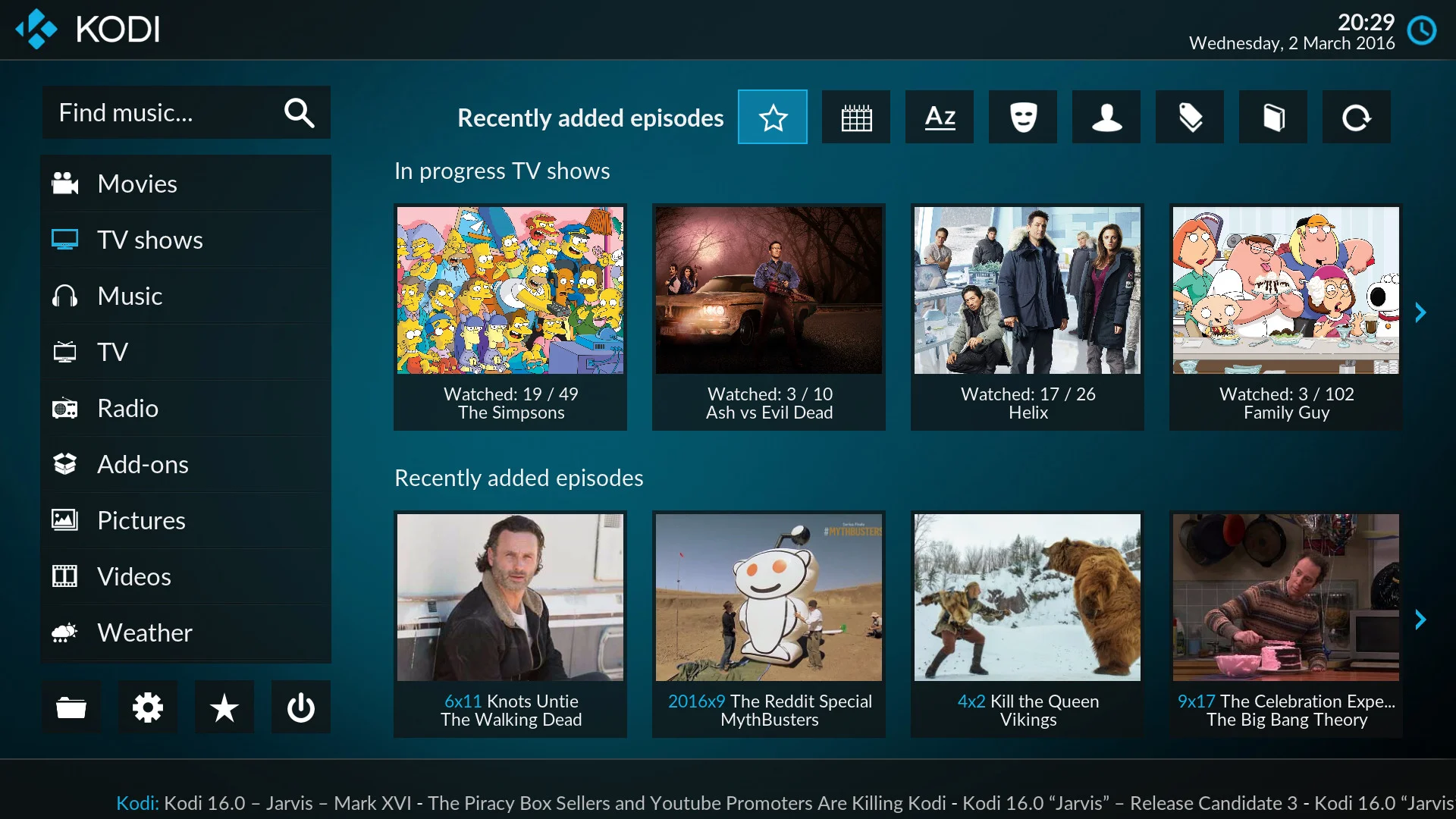Play Vikings Kill the Queen episode

coord(1027,623)
